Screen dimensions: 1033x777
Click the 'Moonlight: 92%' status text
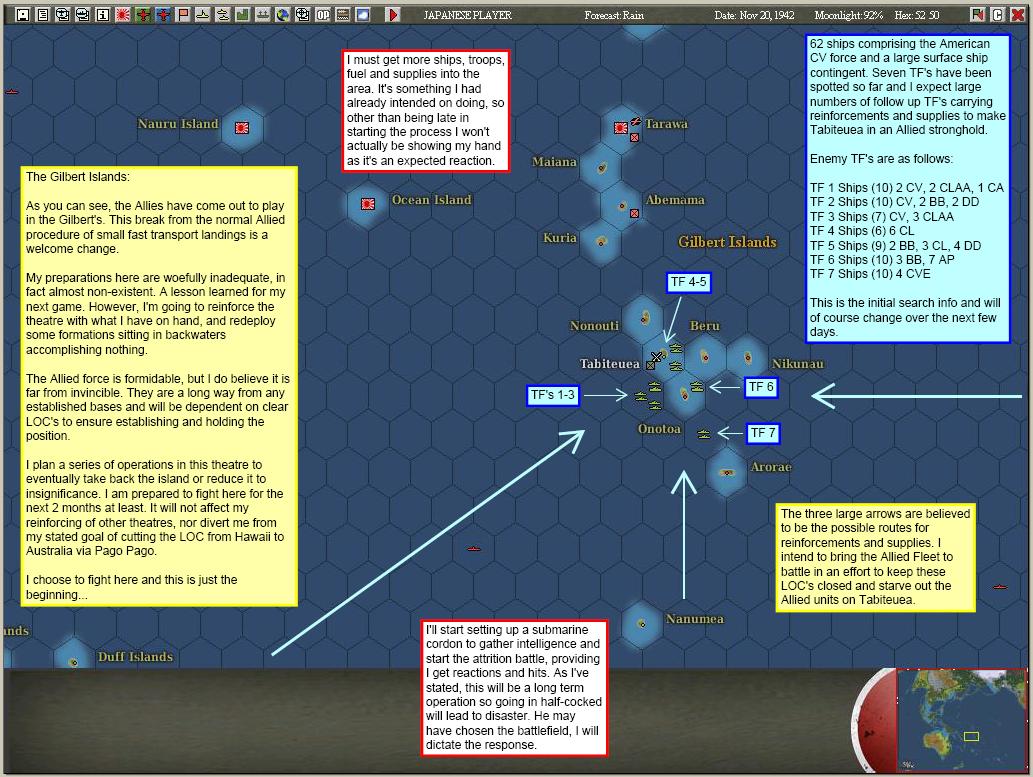click(849, 15)
